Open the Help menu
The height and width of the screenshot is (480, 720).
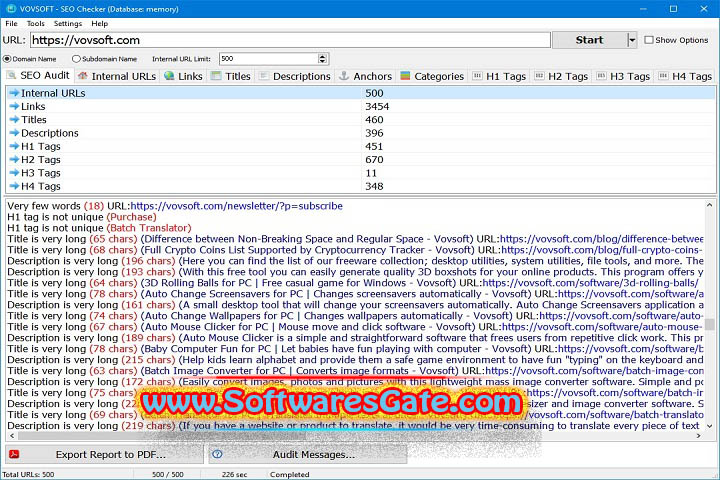point(99,23)
